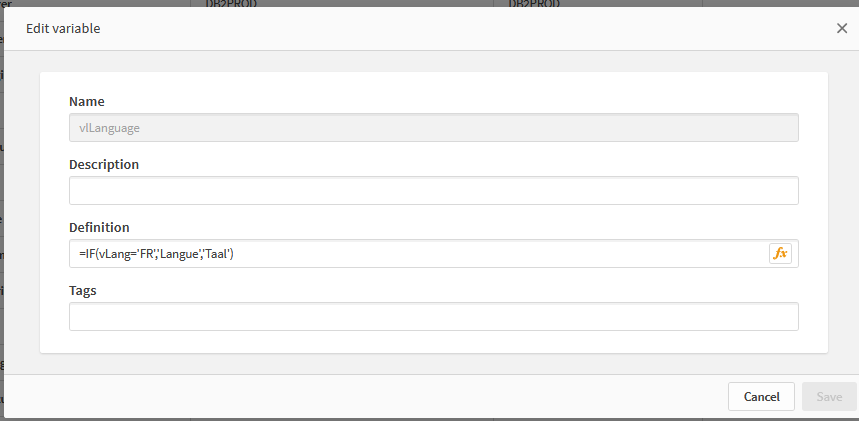Place cursor on 'Taal' in the formula
This screenshot has height=421, width=859.
pos(217,255)
